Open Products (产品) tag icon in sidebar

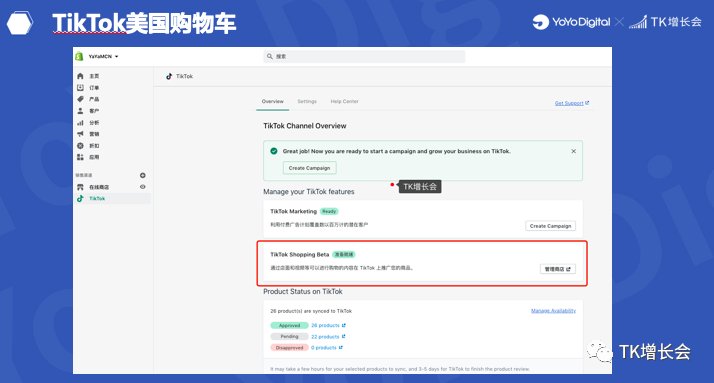click(81, 99)
